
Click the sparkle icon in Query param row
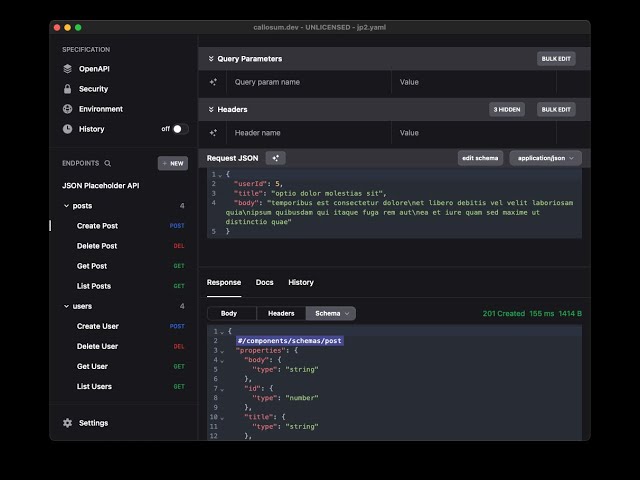pos(213,82)
